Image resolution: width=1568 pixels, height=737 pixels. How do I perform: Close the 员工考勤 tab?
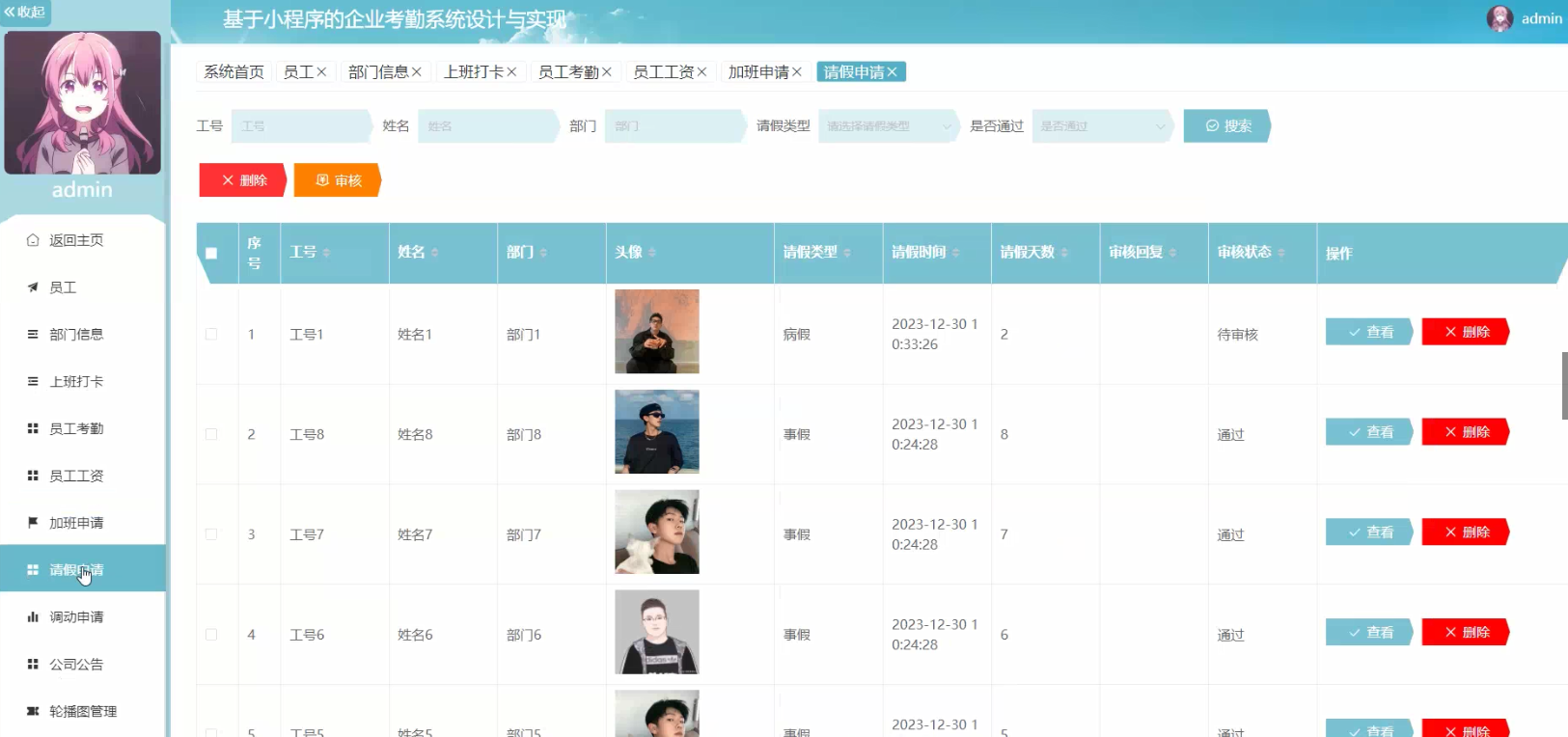[607, 72]
